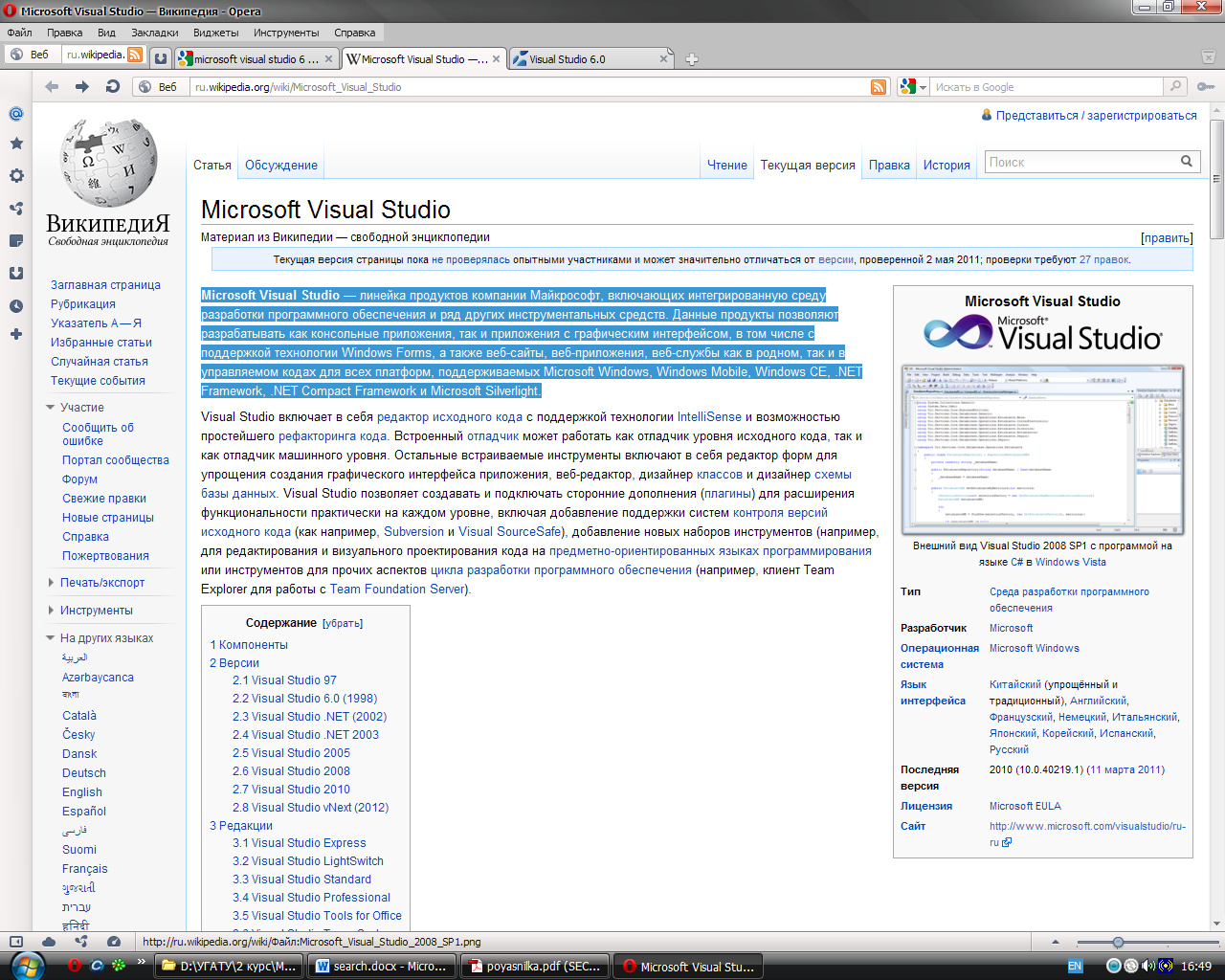Switch to 'poyasnilka.pdf' taskbar button
Image resolution: width=1225 pixels, height=980 pixels.
535,967
